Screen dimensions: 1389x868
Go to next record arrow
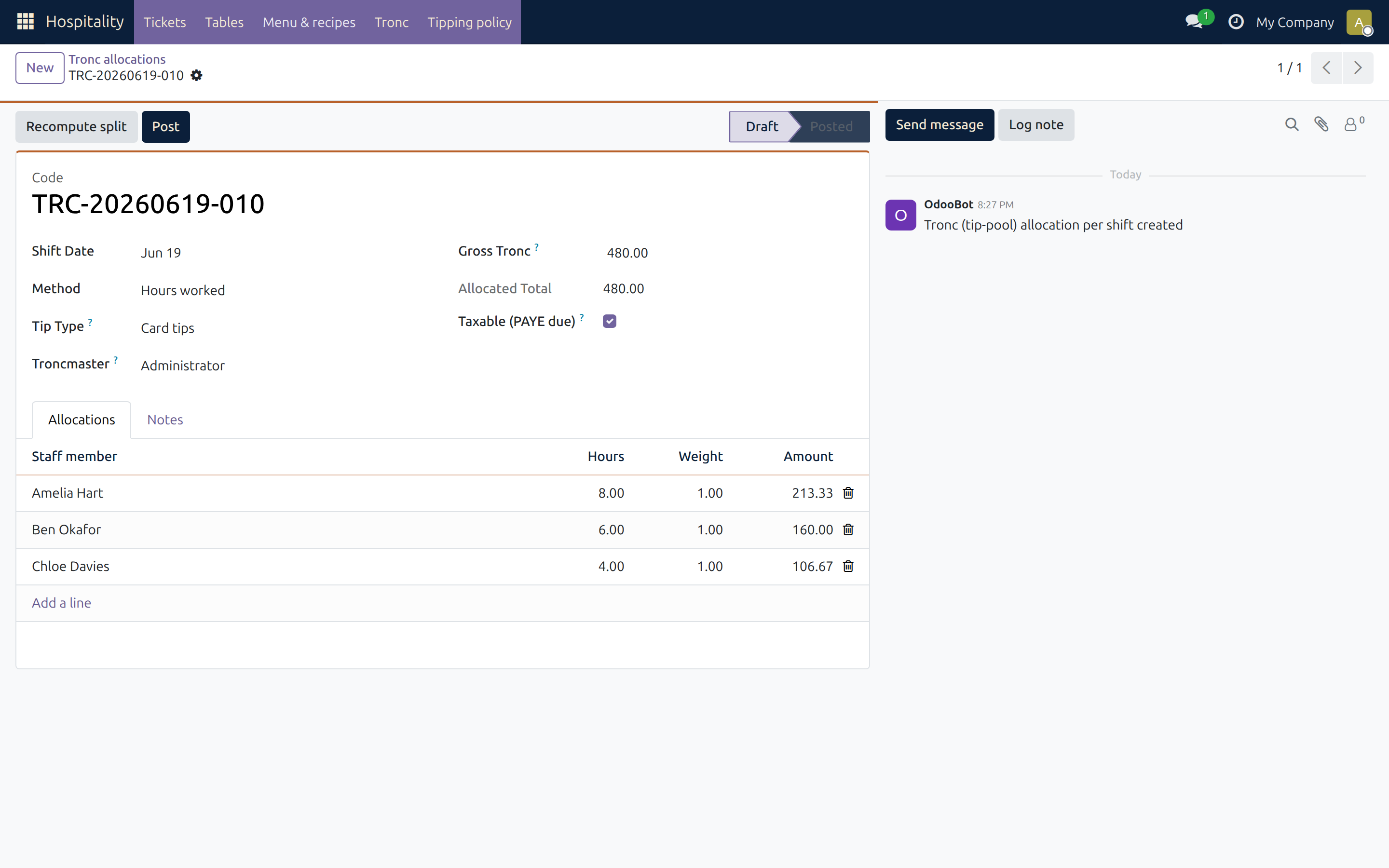tap(1358, 68)
